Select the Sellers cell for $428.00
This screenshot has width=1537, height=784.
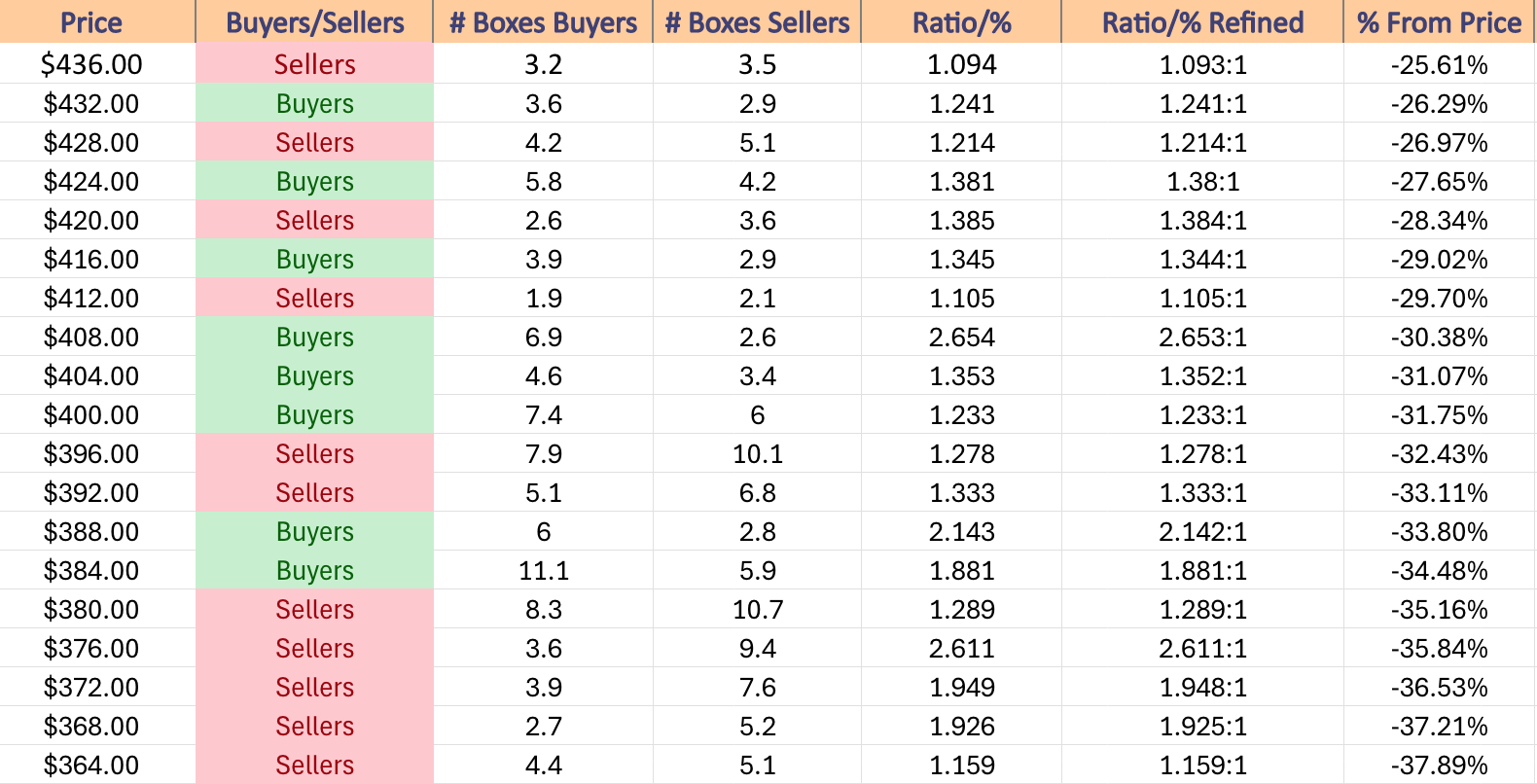[314, 142]
